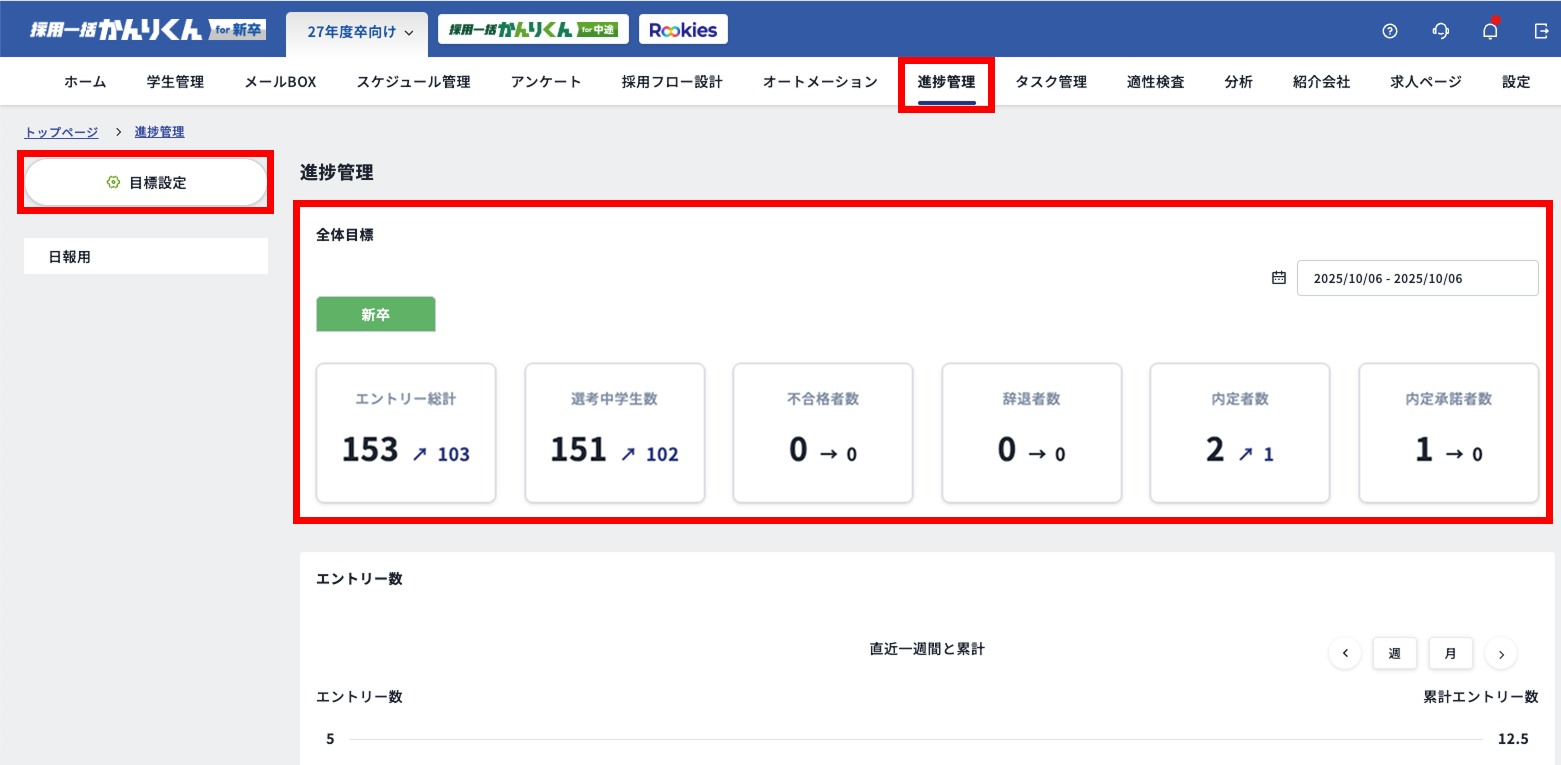Follow the トップページ breadcrumb link
The image size is (1561, 765).
61,132
